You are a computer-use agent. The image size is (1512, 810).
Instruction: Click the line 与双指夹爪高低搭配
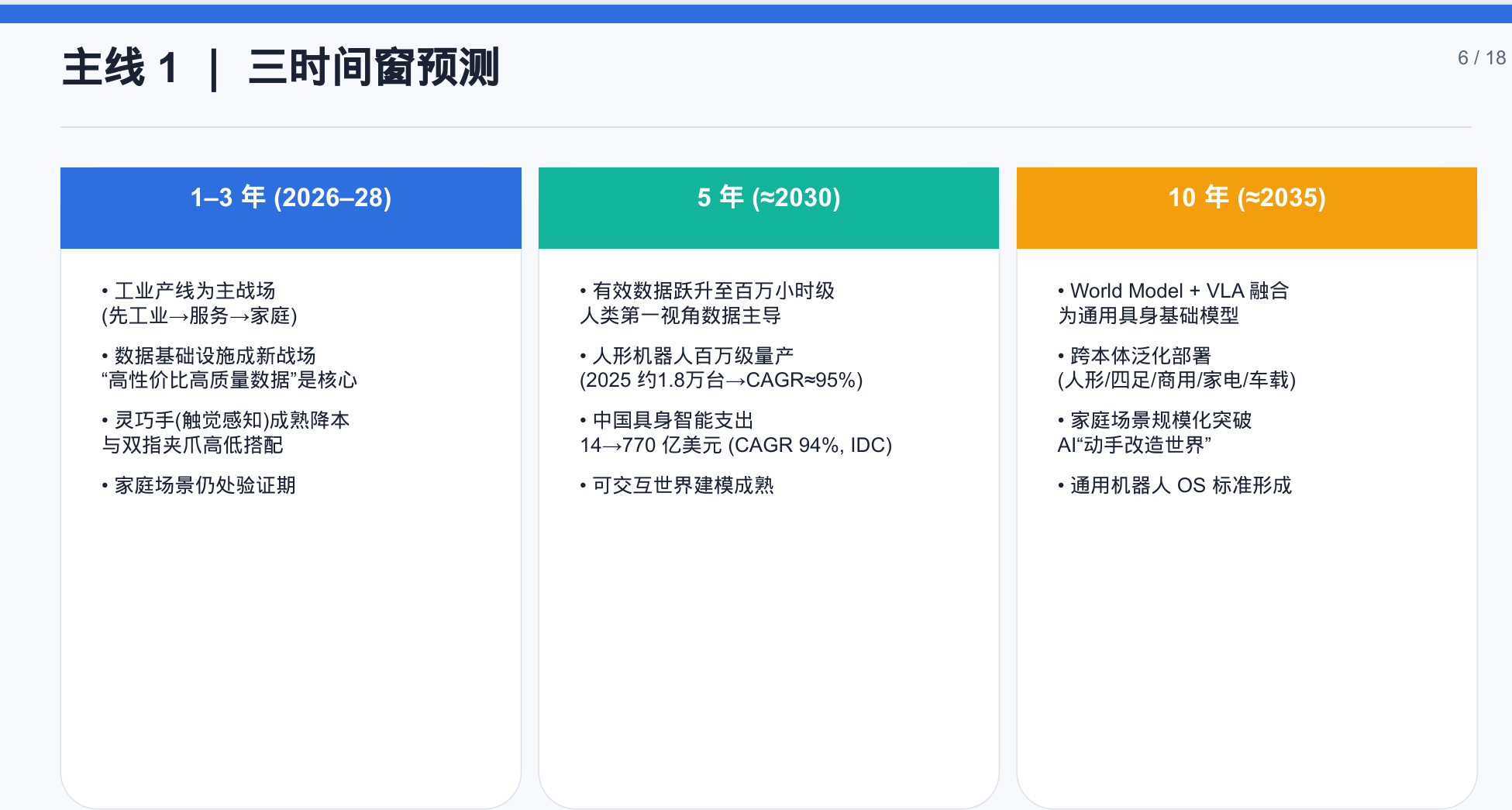click(192, 445)
